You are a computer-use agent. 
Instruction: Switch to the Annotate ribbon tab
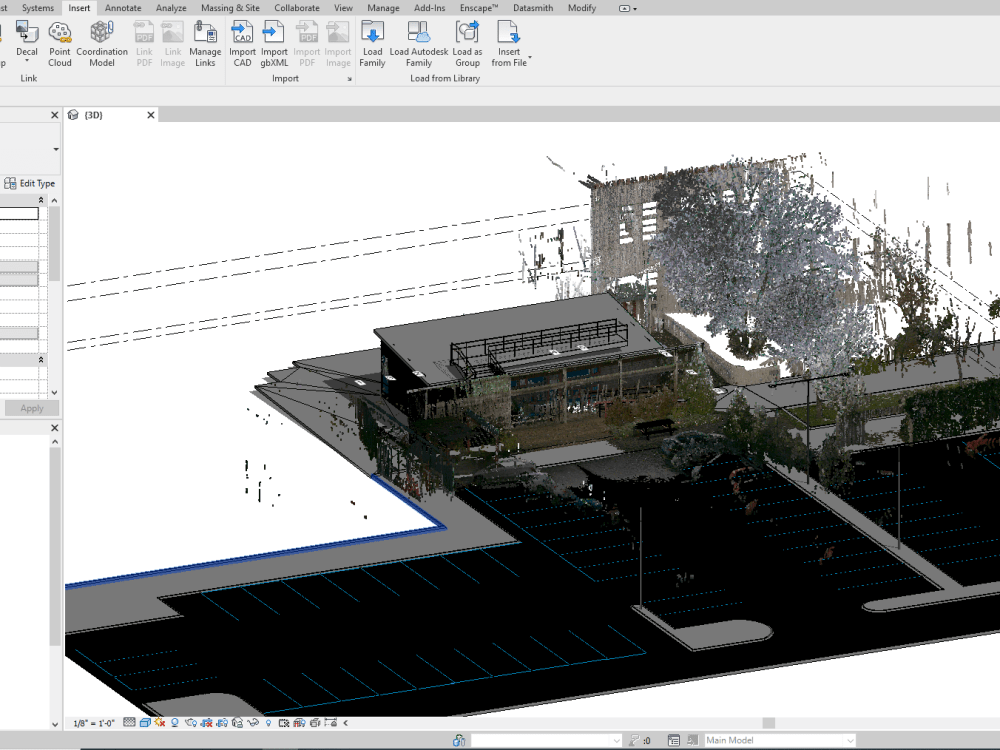pos(123,8)
